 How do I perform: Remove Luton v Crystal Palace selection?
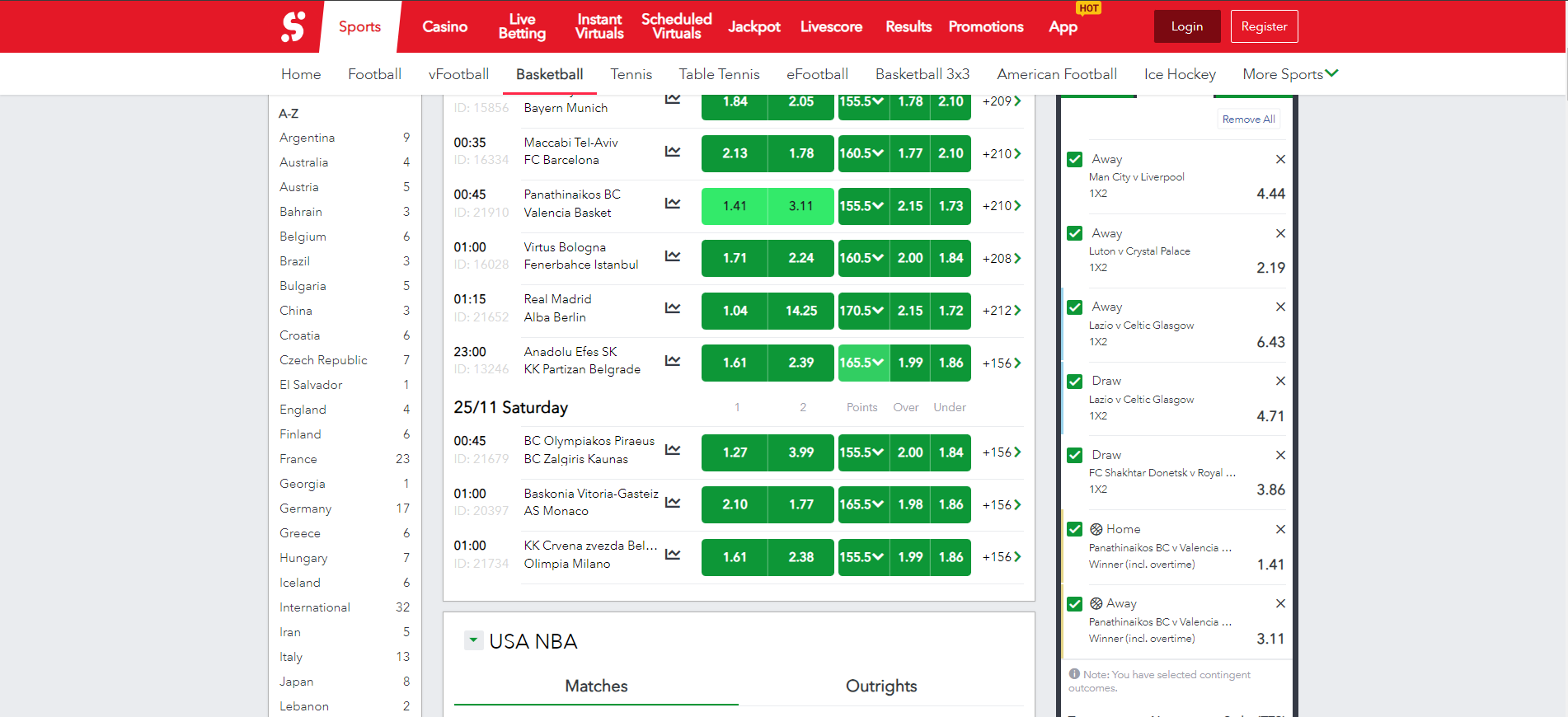tap(1280, 233)
